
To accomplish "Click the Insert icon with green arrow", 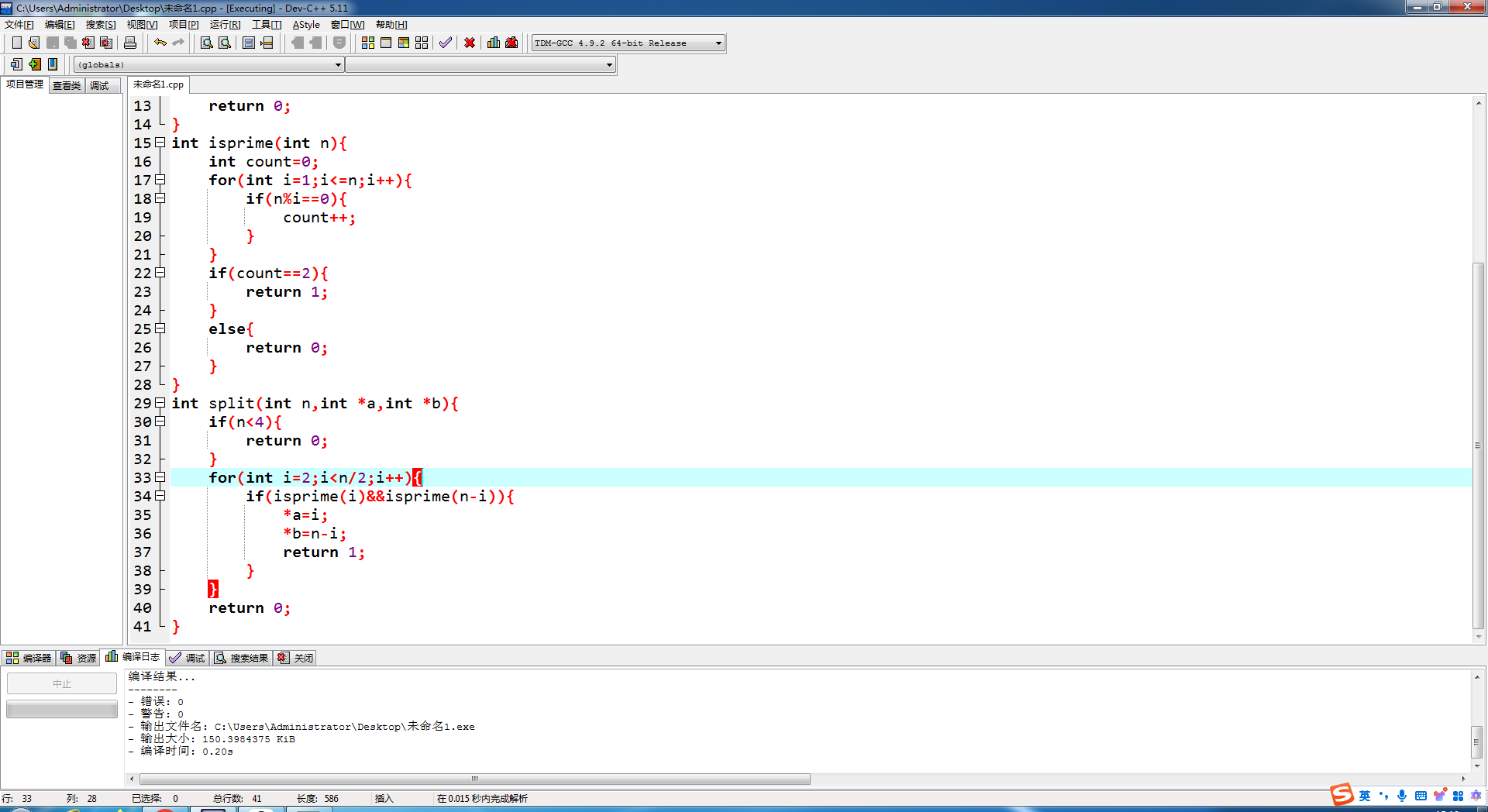I will (x=34, y=64).
